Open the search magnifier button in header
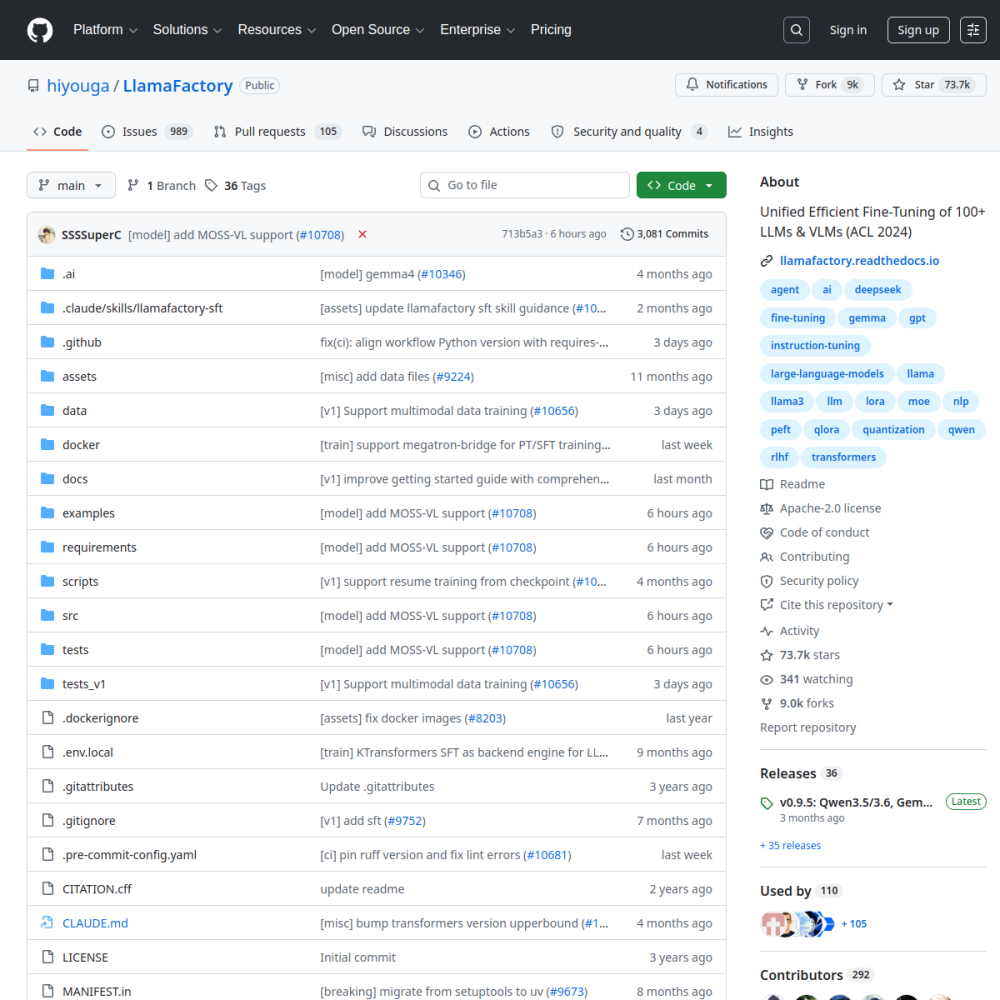Screen dimensions: 1000x1000 coord(797,30)
